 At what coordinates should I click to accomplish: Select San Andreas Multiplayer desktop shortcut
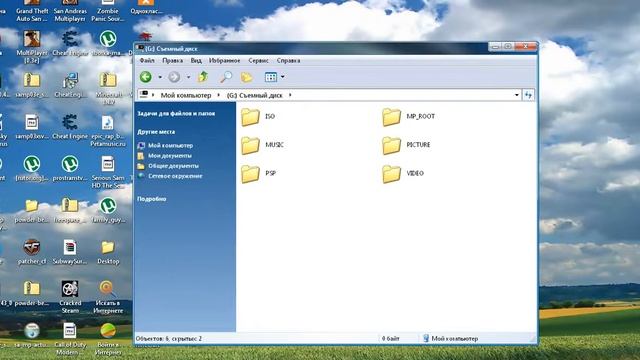(70, 11)
